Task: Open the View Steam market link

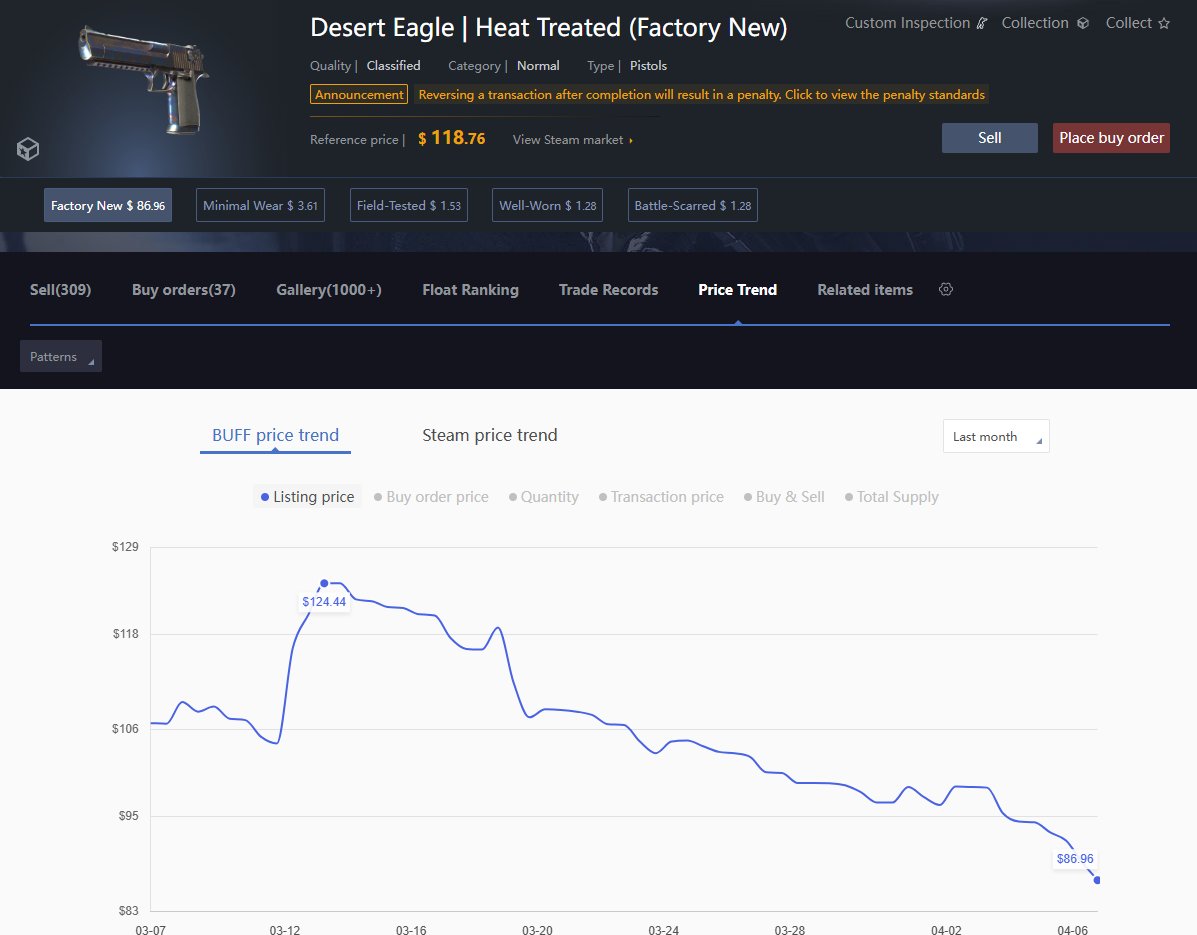Action: tap(573, 140)
